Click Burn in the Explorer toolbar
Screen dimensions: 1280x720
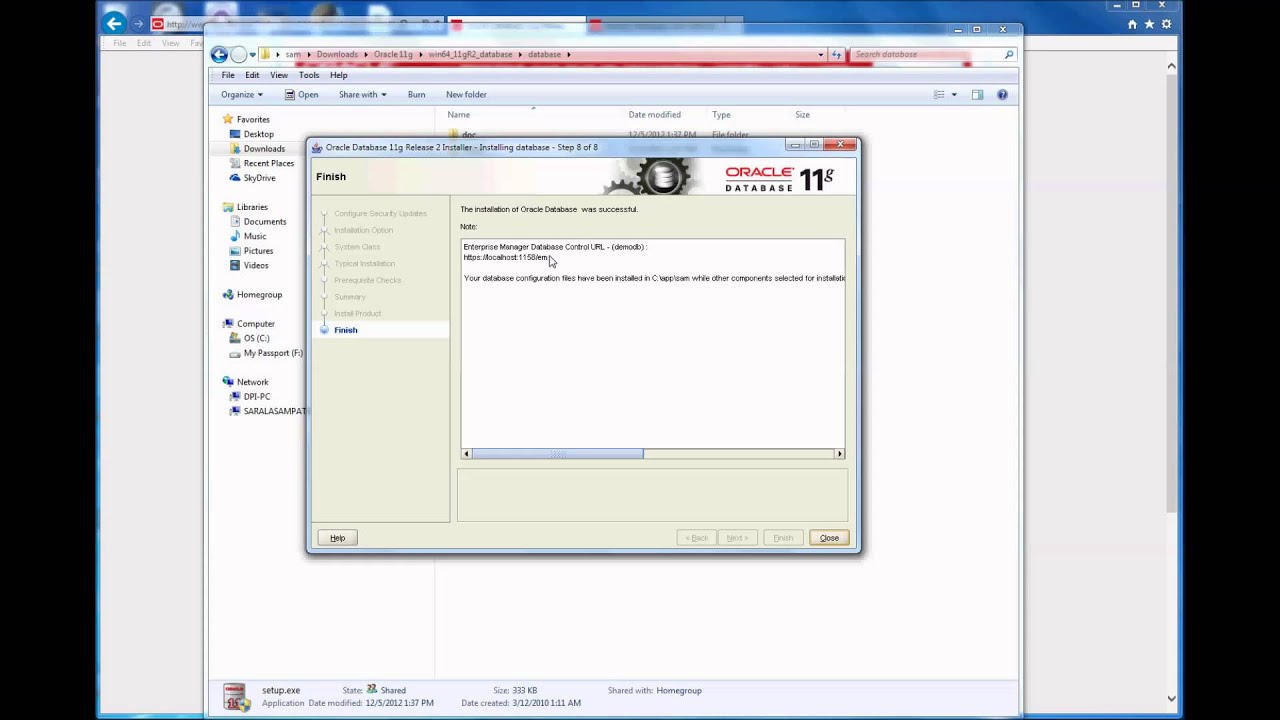click(416, 95)
